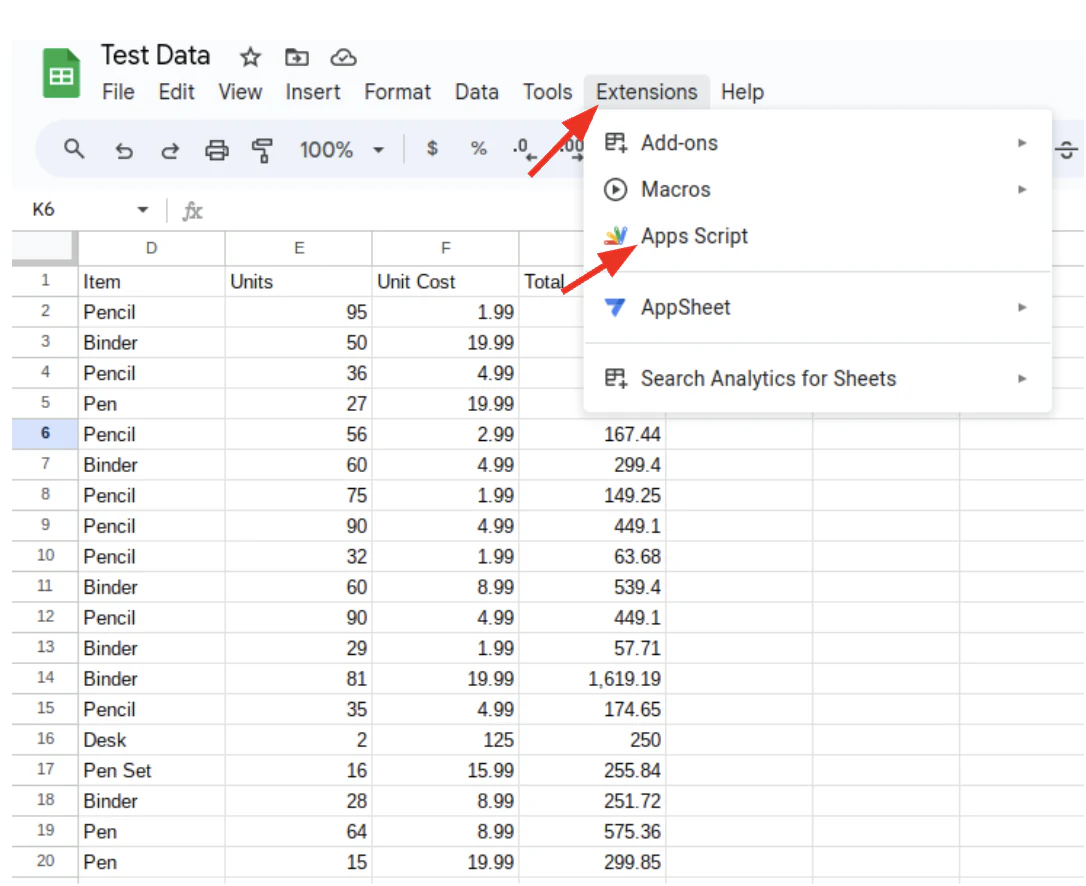Format the selection as percent
This screenshot has height=886, width=1086.
coord(479,148)
